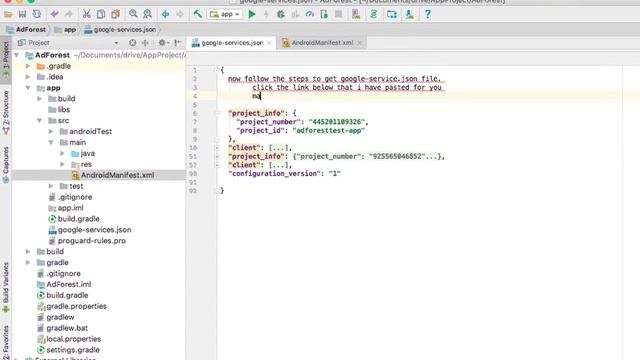Open the app run configuration dropdown
Screen dimensions: 640x360
pyautogui.click(x=224, y=14)
